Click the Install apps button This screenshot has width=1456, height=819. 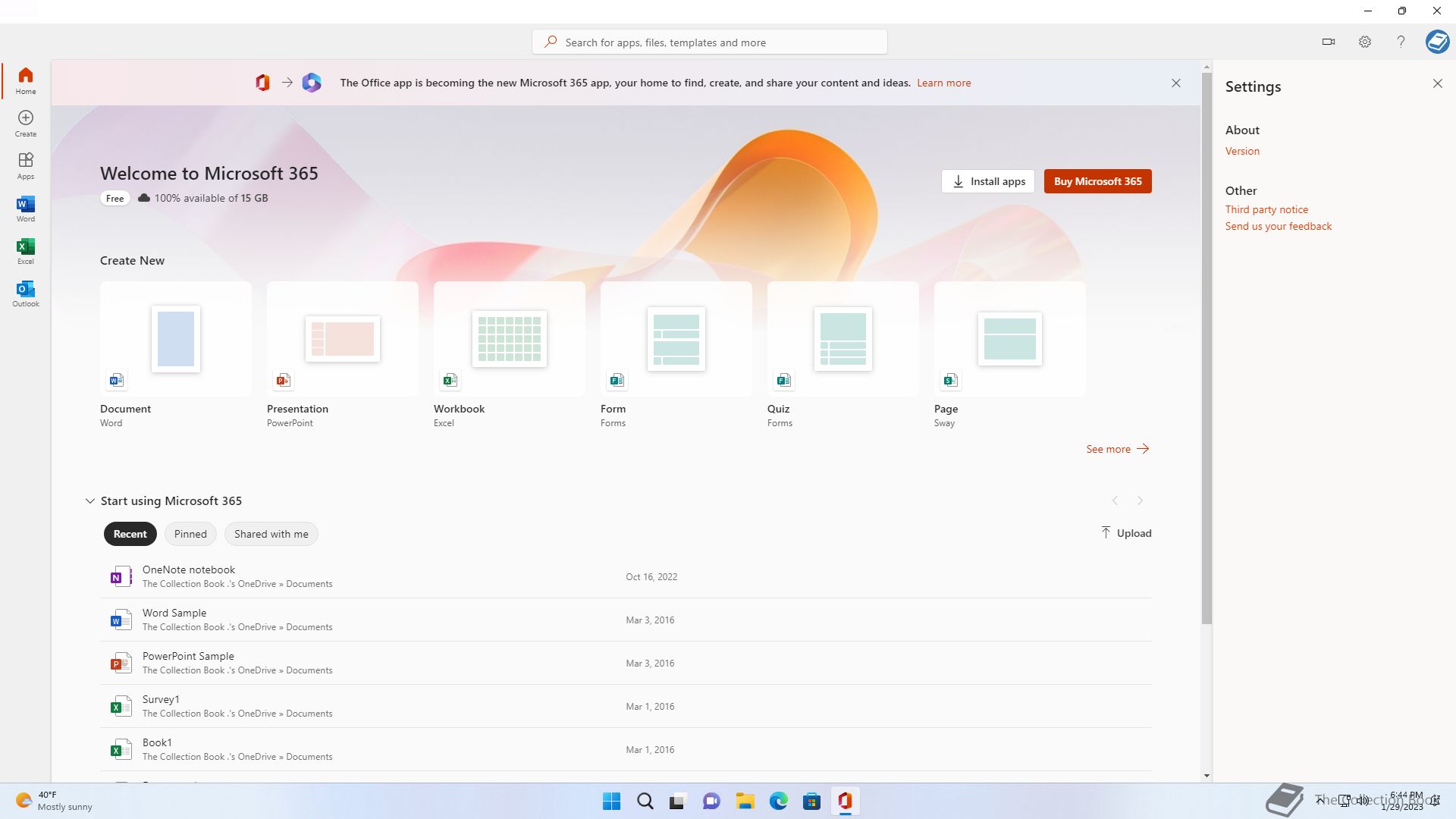(988, 181)
